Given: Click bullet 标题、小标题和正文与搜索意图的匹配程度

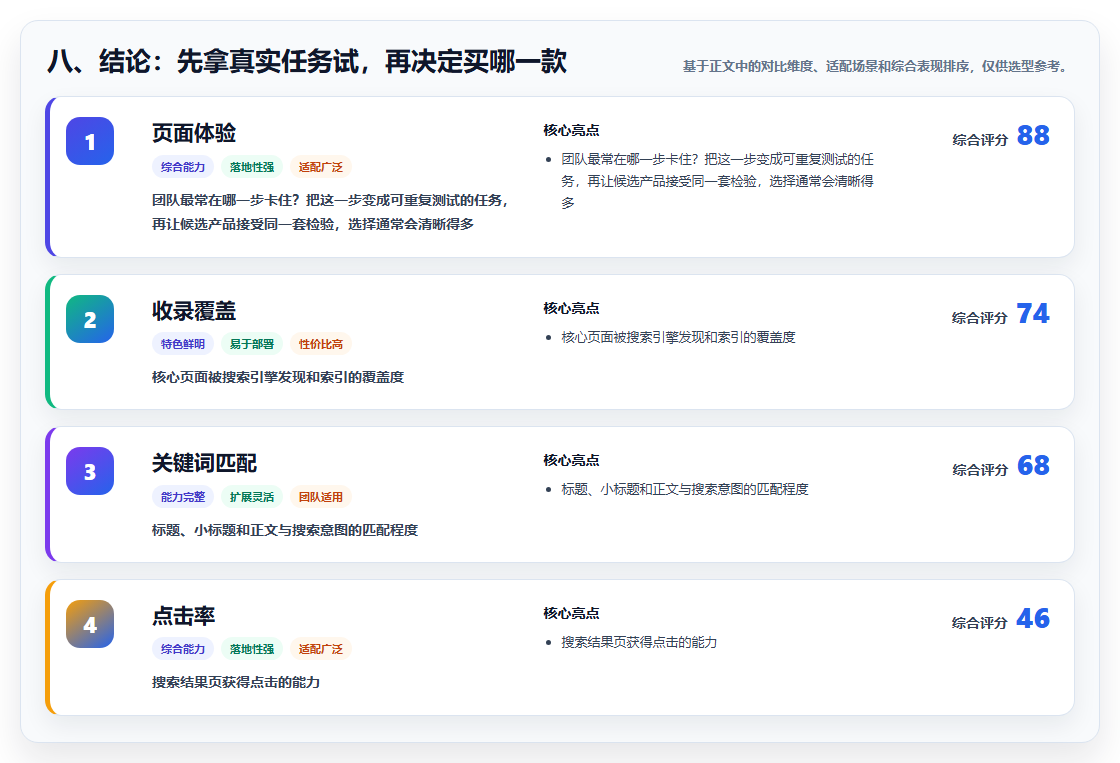Looking at the screenshot, I should pos(684,489).
